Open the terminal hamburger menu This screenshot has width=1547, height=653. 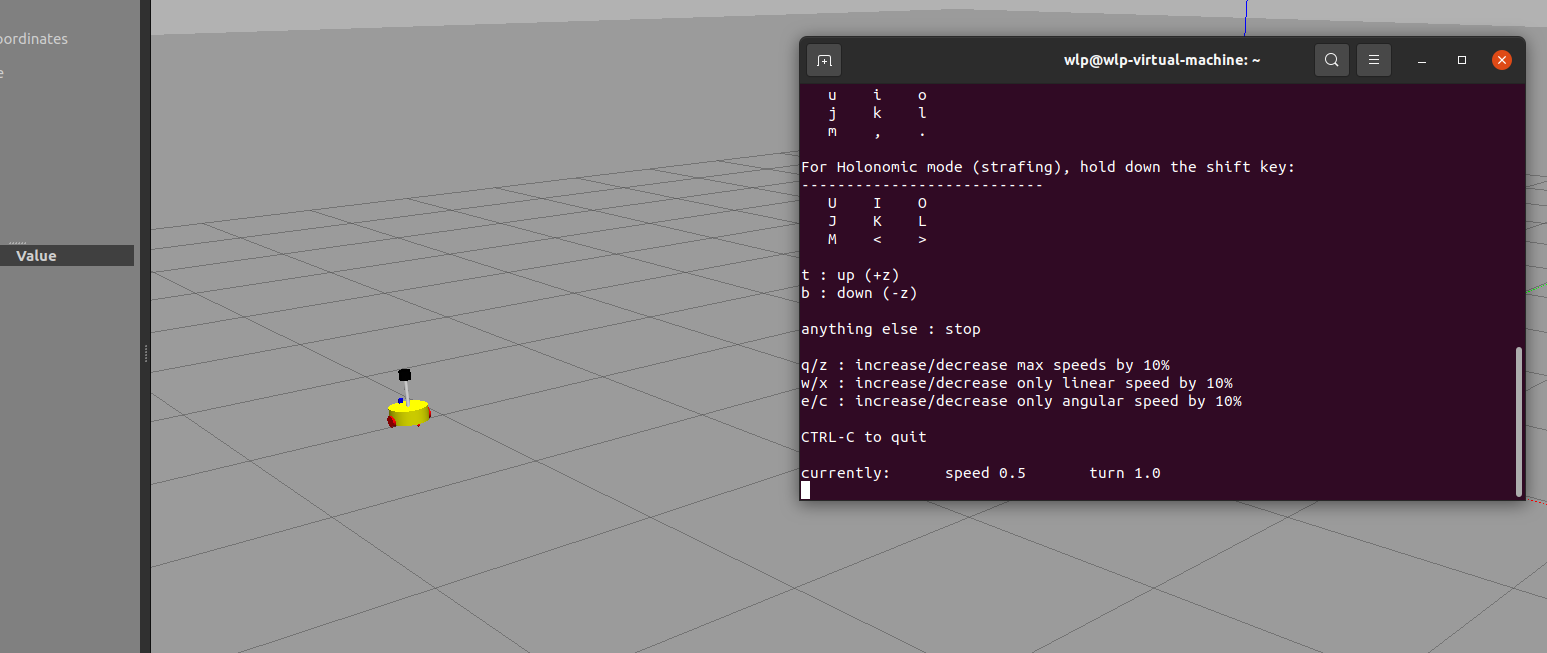pyautogui.click(x=1374, y=60)
